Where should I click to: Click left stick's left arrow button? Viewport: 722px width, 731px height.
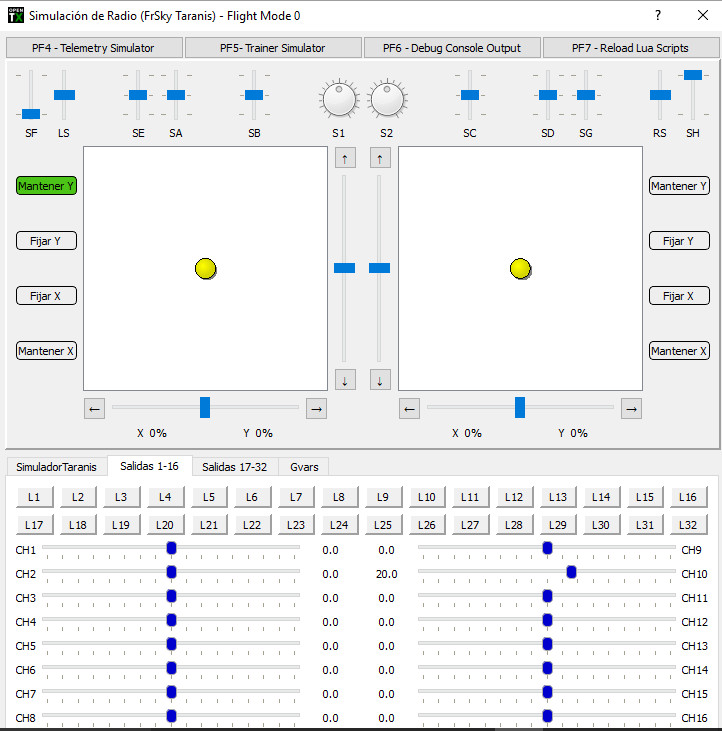point(94,408)
